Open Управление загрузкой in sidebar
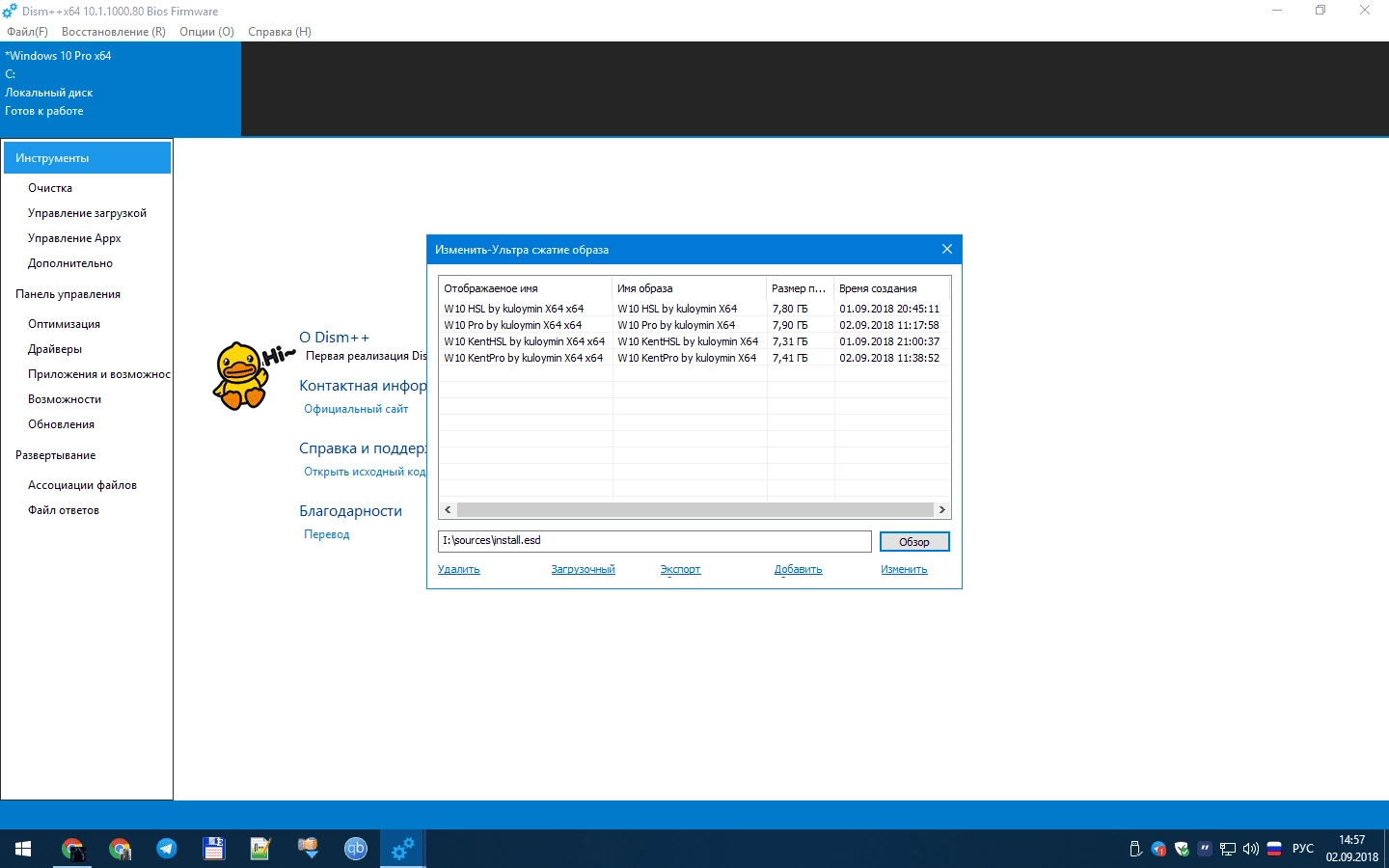The width and height of the screenshot is (1389, 868). click(x=87, y=213)
